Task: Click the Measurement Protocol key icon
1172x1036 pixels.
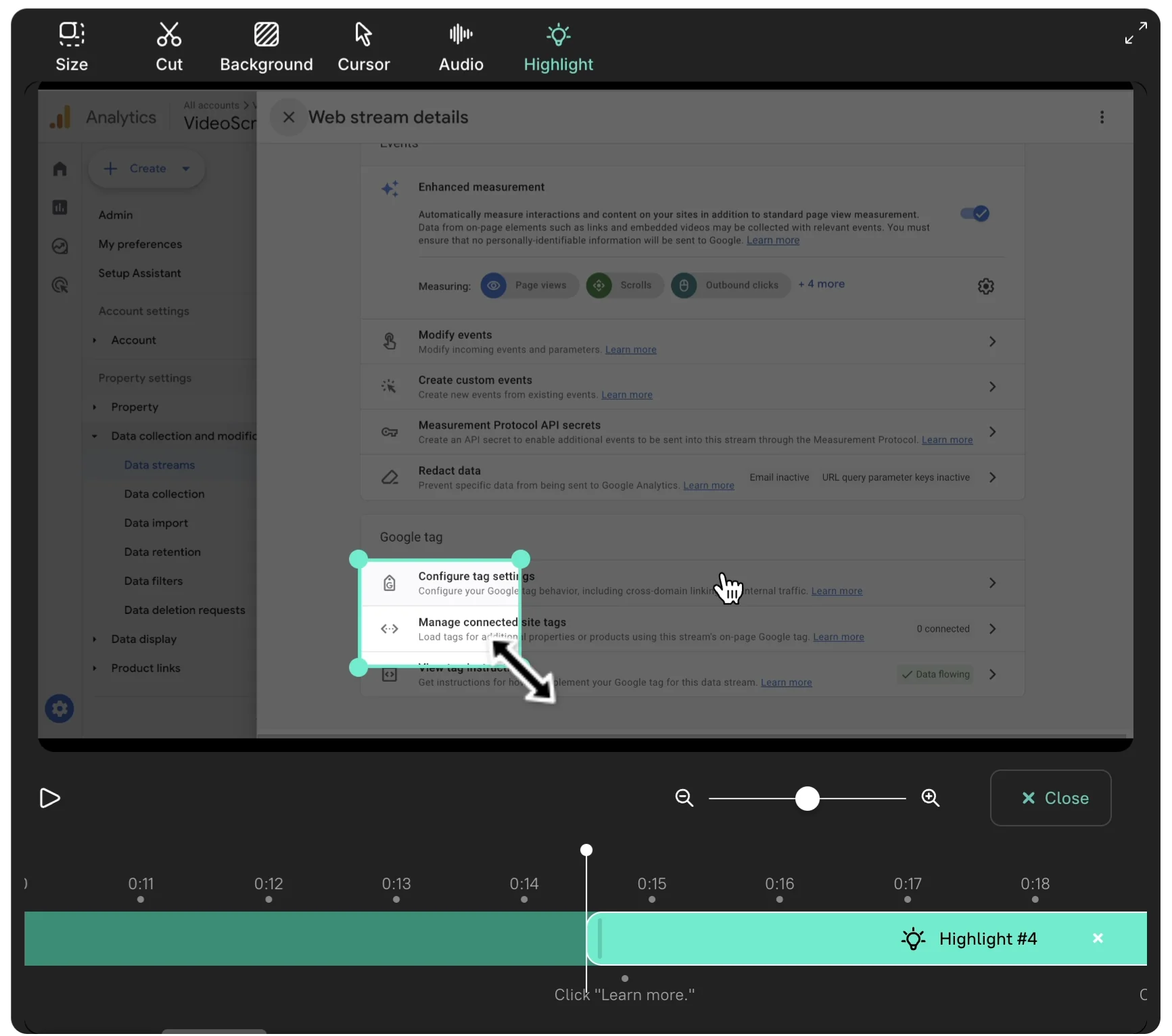Action: click(x=390, y=432)
